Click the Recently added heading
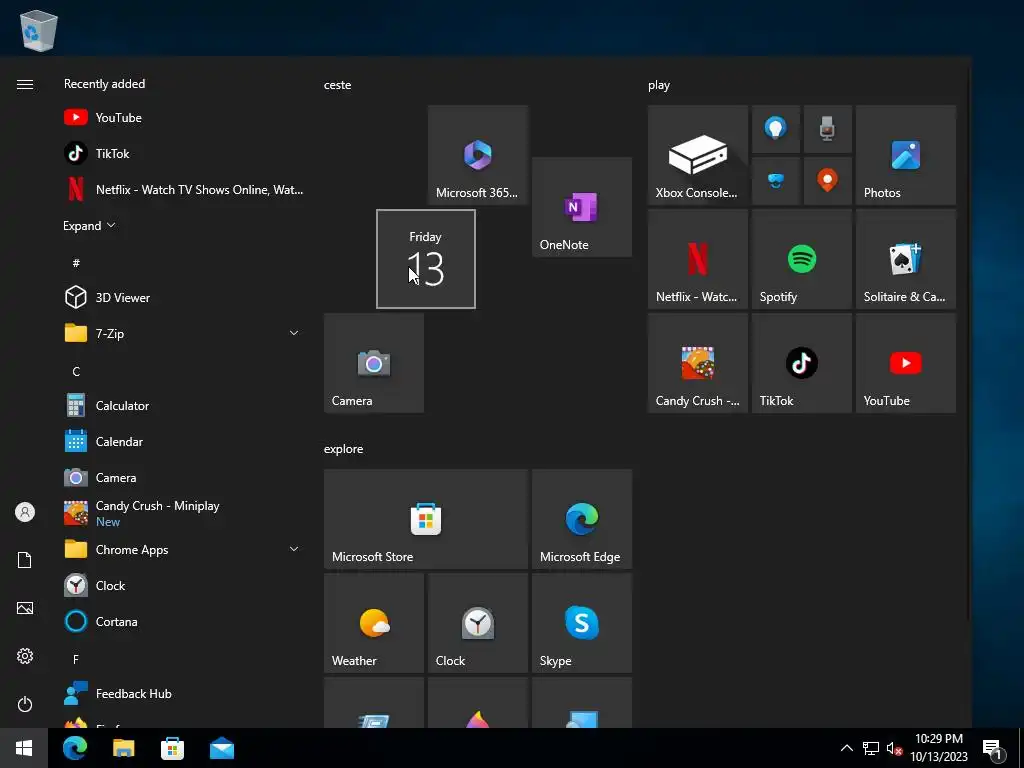 (x=104, y=84)
